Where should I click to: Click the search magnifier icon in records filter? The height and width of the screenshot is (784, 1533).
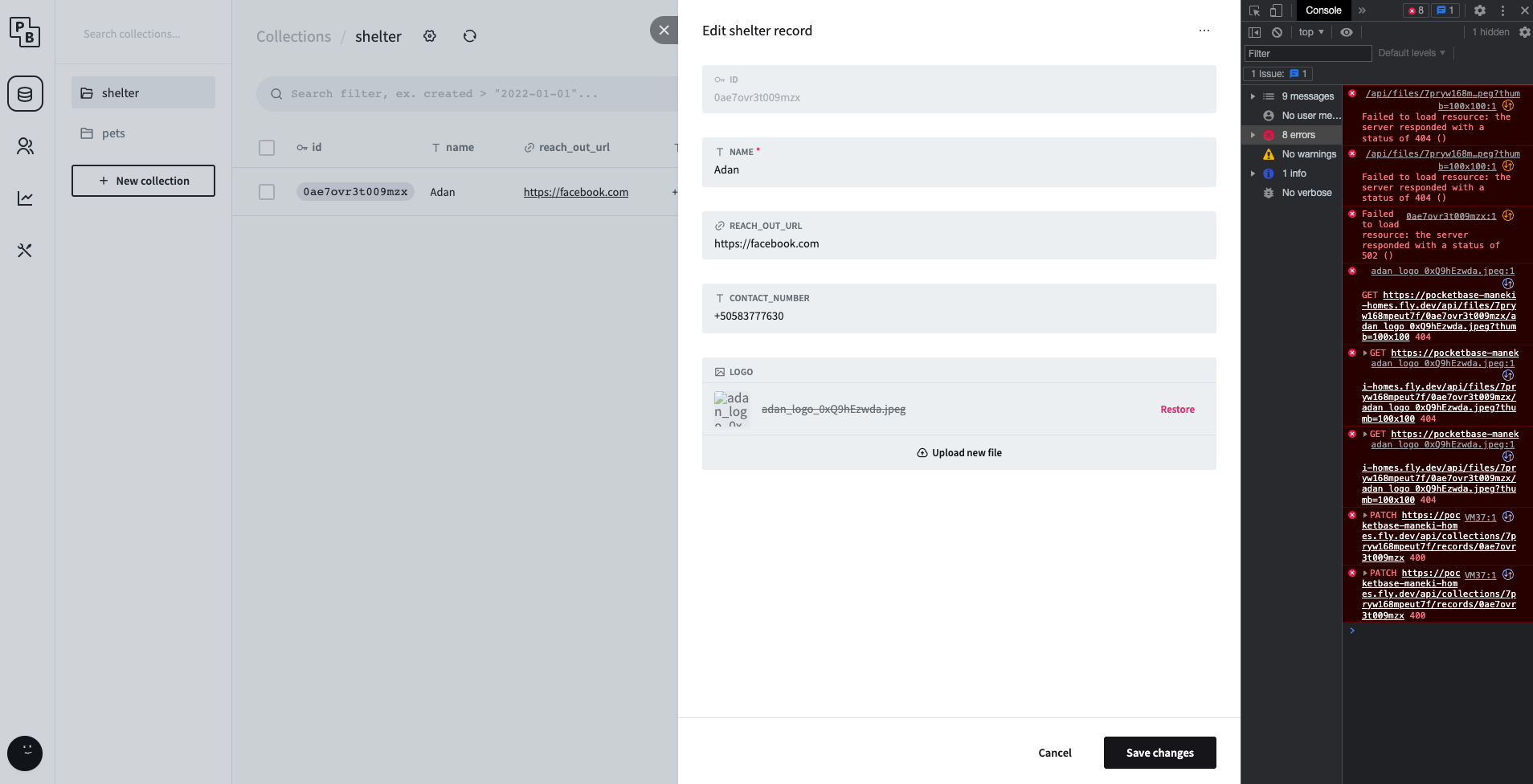pyautogui.click(x=276, y=94)
